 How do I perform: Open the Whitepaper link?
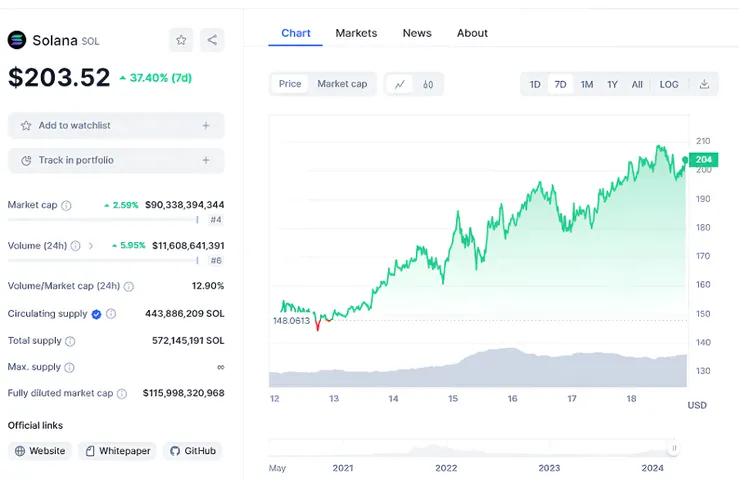coord(117,451)
